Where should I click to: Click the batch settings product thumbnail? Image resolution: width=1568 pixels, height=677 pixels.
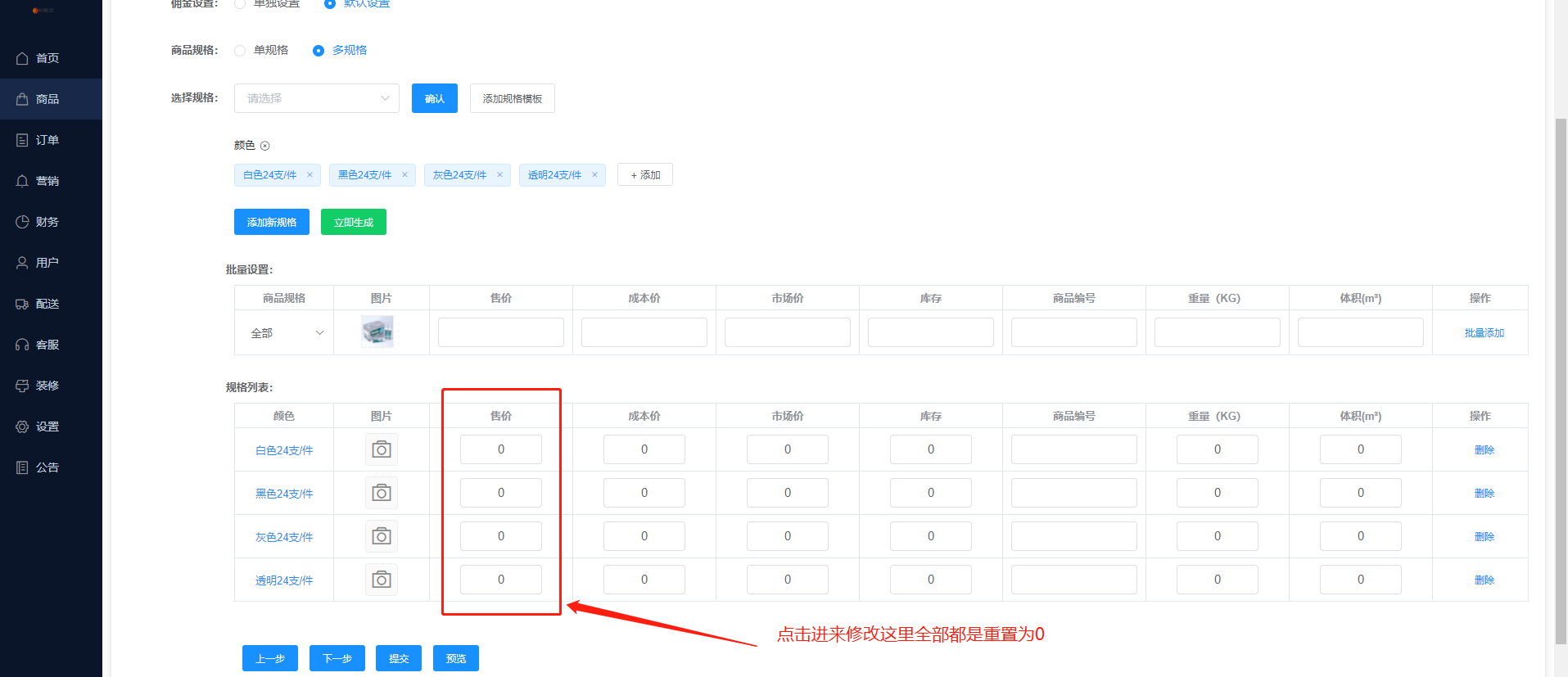click(x=377, y=332)
